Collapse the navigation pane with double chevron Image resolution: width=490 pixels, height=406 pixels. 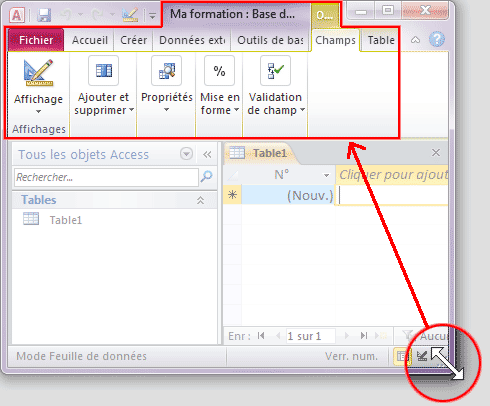coord(207,154)
